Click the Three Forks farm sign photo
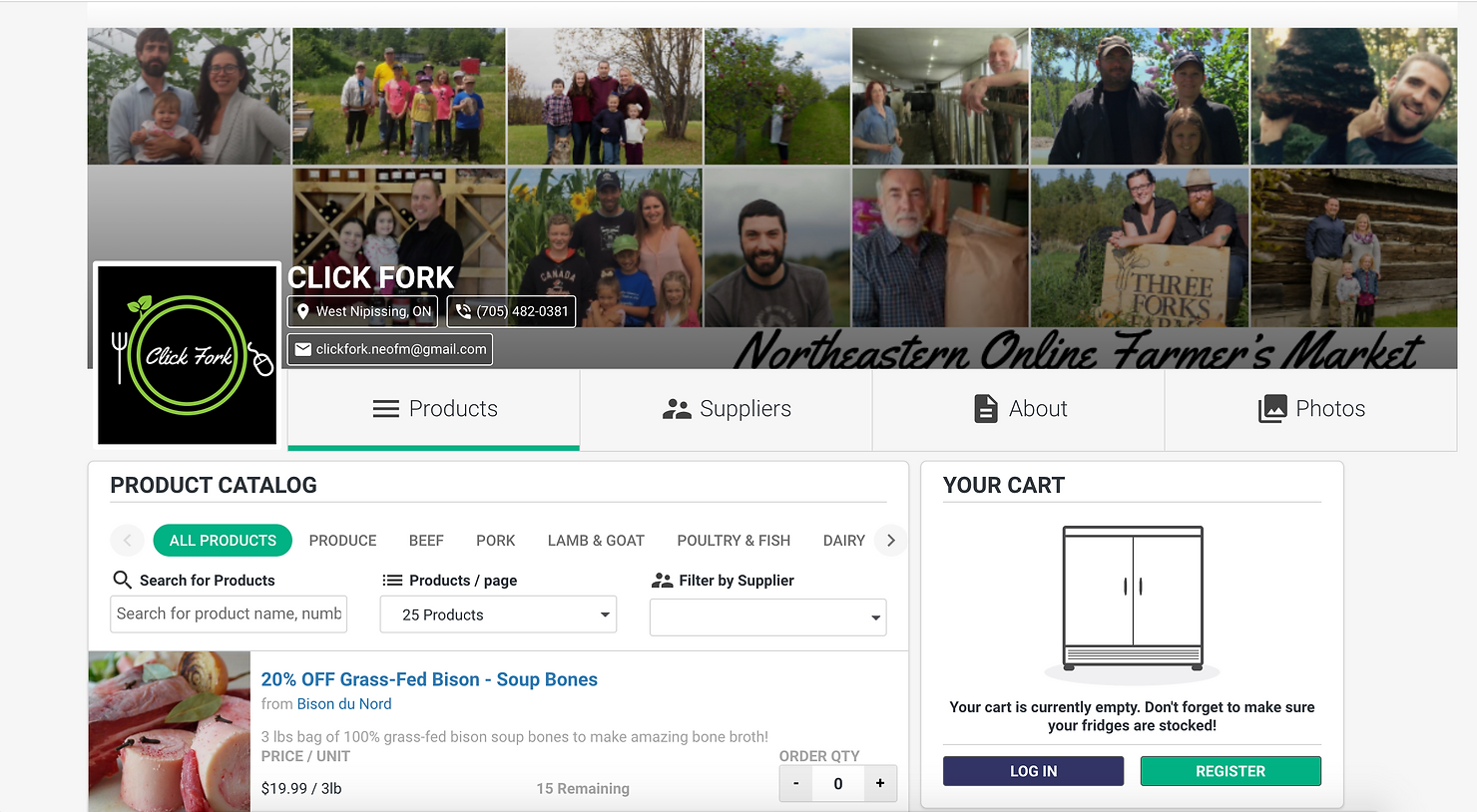Viewport: 1477px width, 812px height. 1140,247
